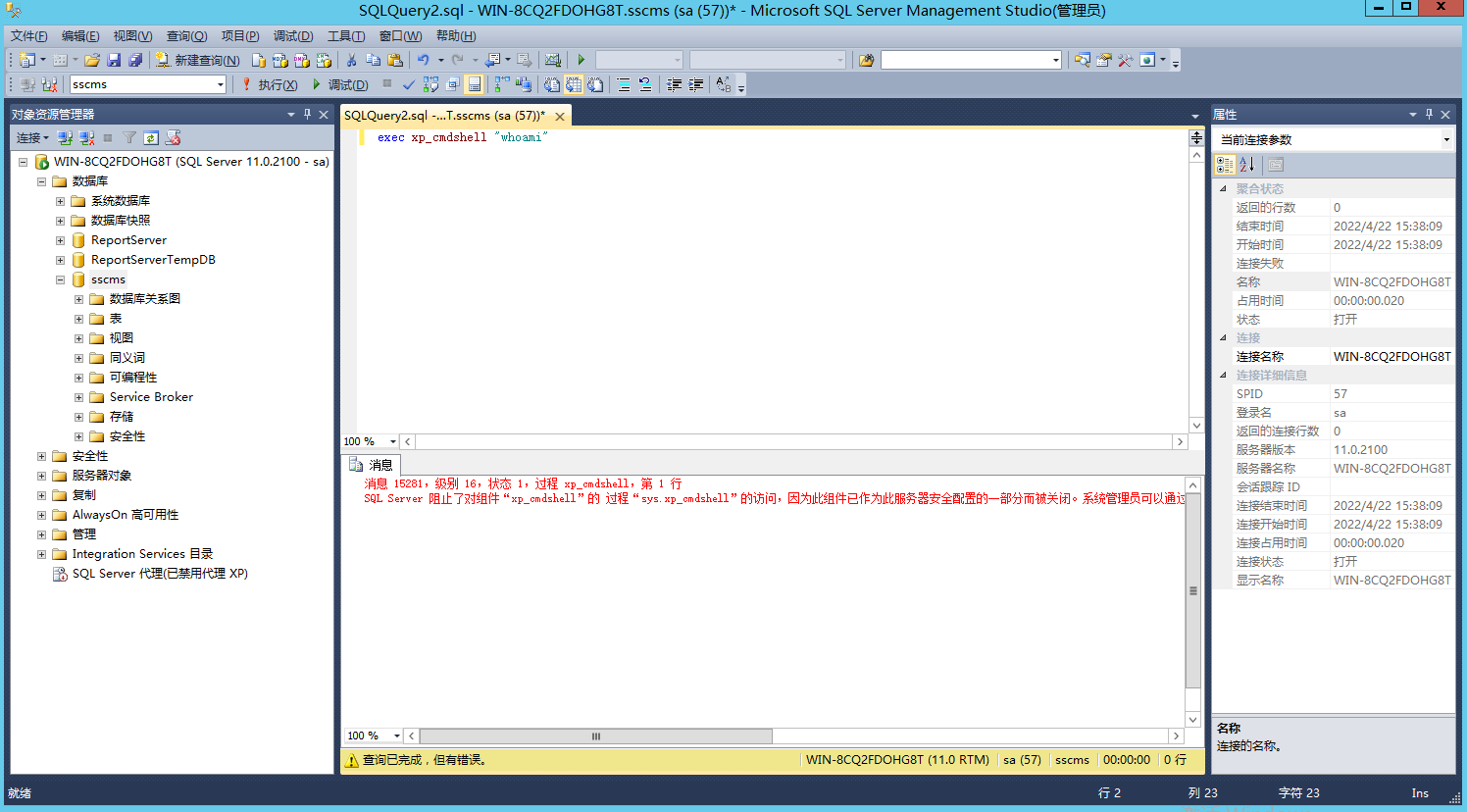Cut selection with the scissors icon

point(351,60)
